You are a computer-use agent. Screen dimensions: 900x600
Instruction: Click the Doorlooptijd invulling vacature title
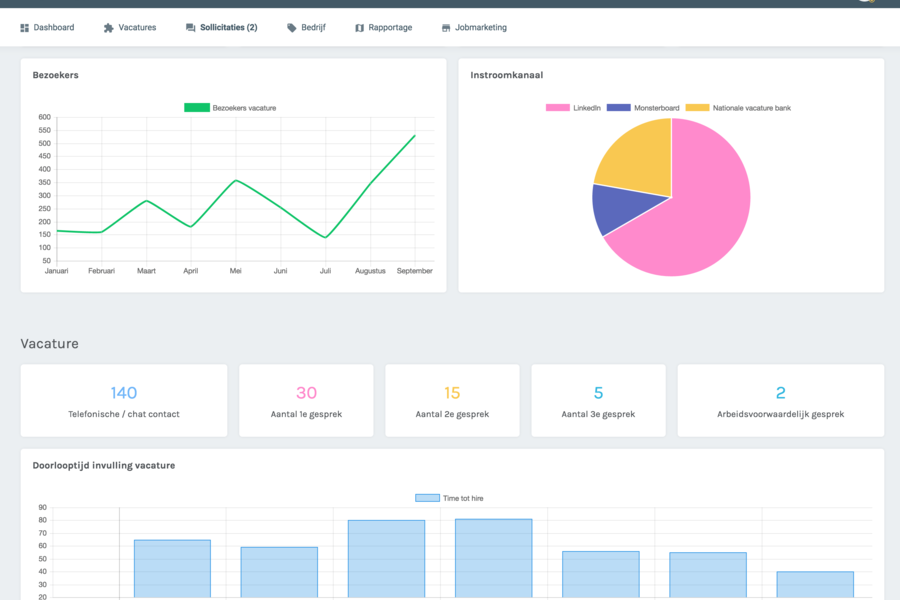pos(104,466)
